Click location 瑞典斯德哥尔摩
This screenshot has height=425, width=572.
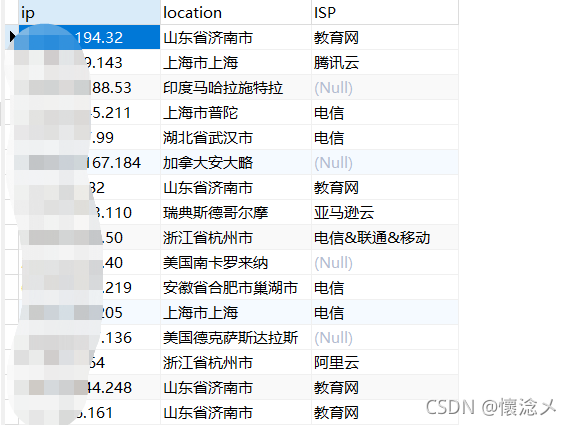[216, 212]
